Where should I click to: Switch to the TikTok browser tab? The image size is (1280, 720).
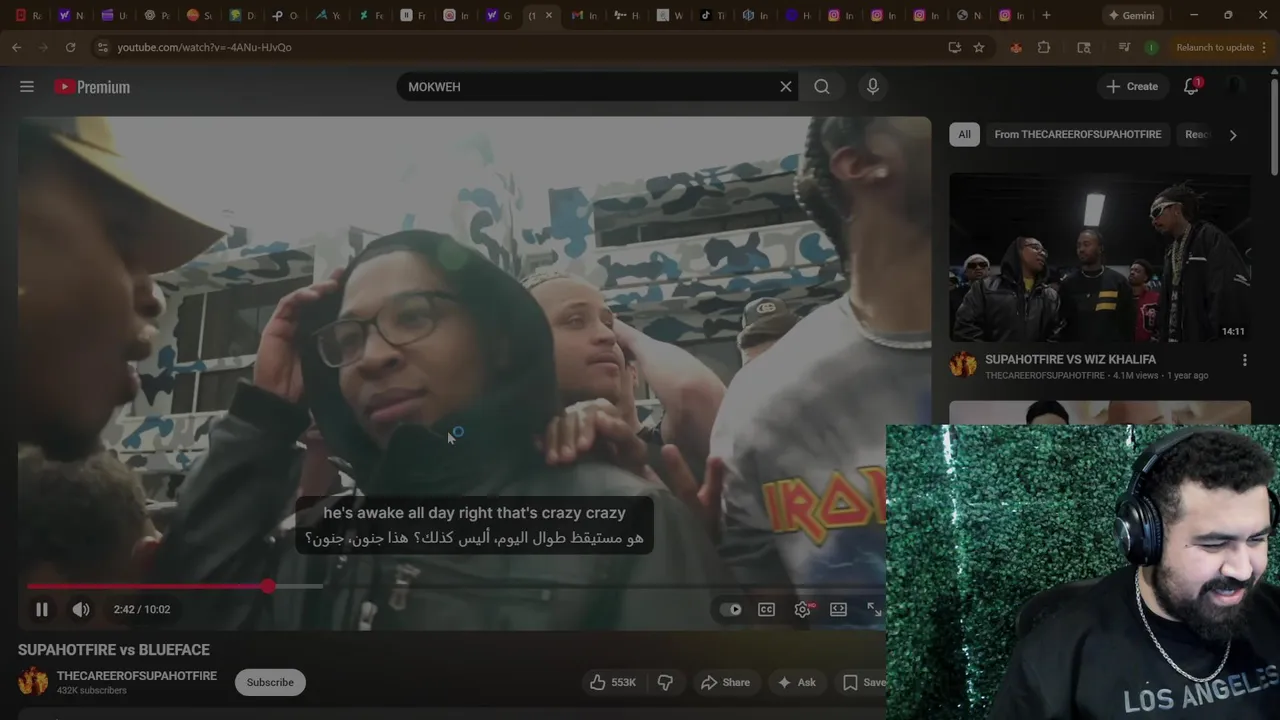[x=712, y=15]
